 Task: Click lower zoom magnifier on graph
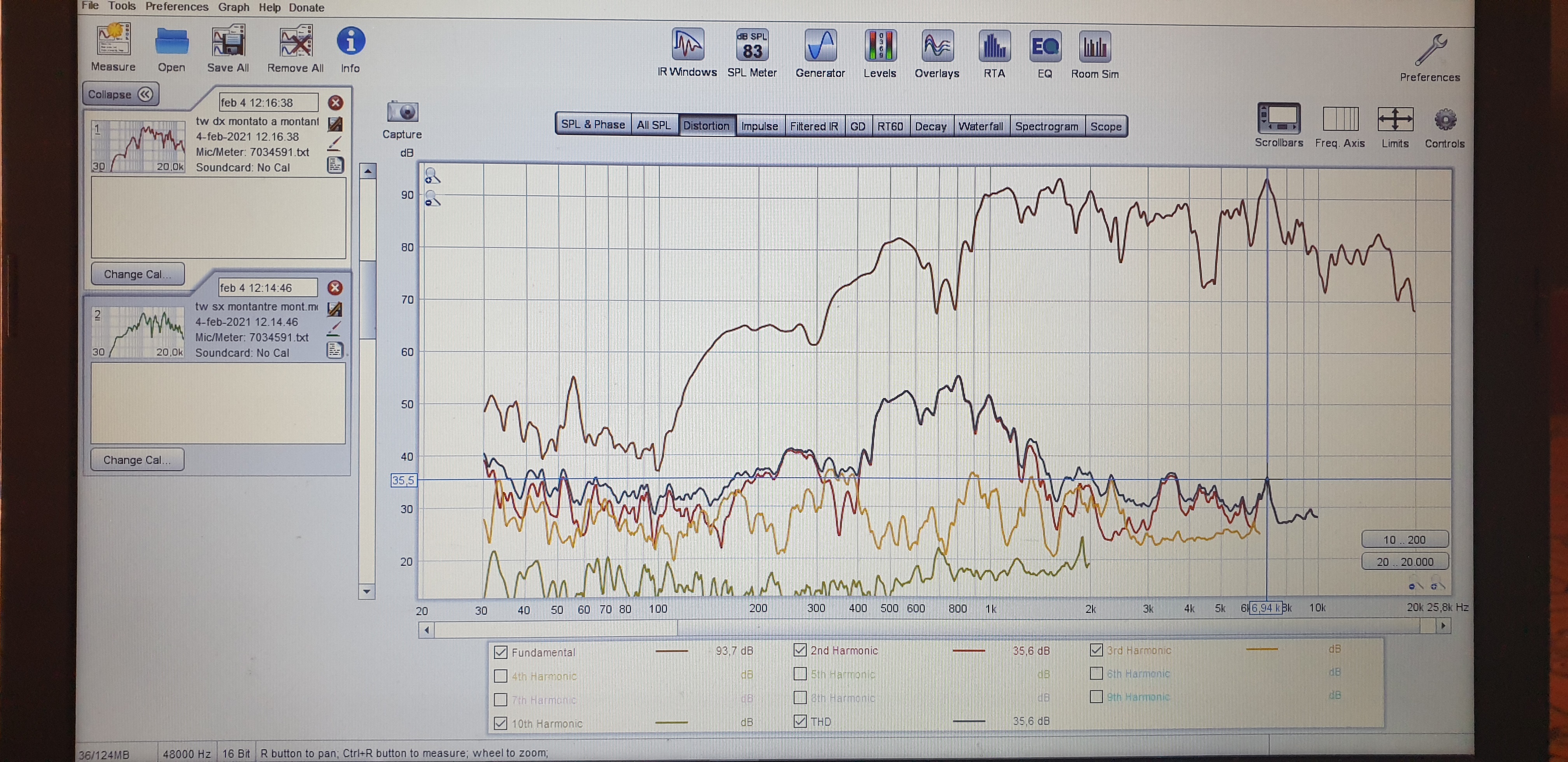click(432, 198)
